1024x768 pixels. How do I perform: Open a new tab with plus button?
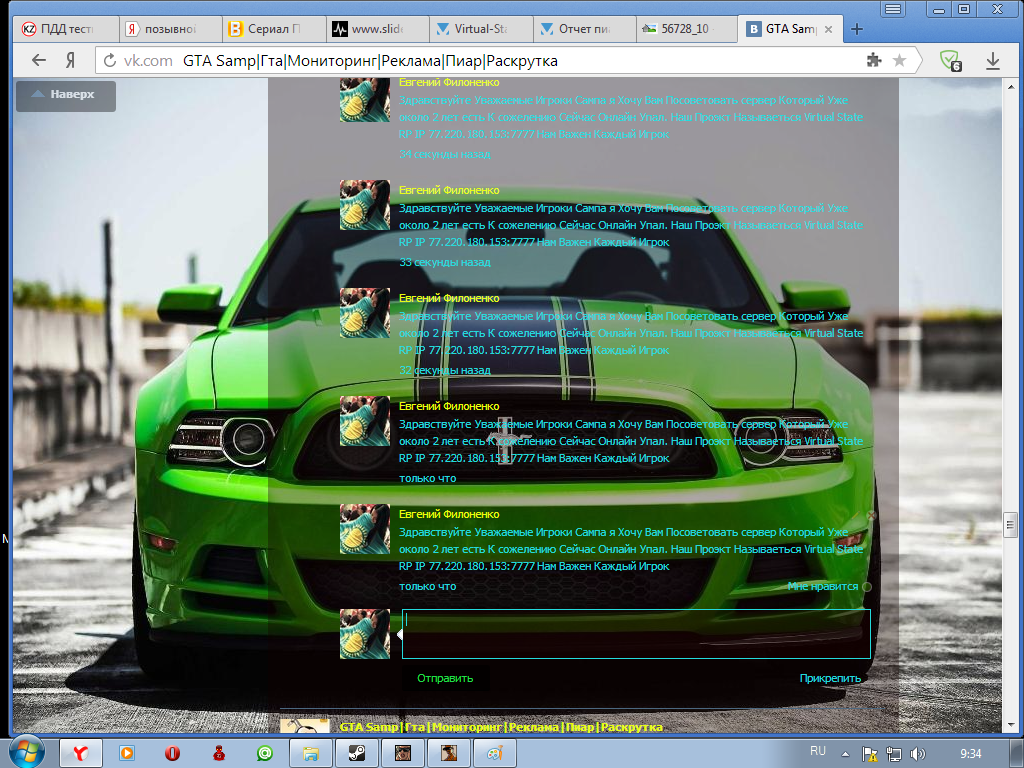pyautogui.click(x=857, y=29)
